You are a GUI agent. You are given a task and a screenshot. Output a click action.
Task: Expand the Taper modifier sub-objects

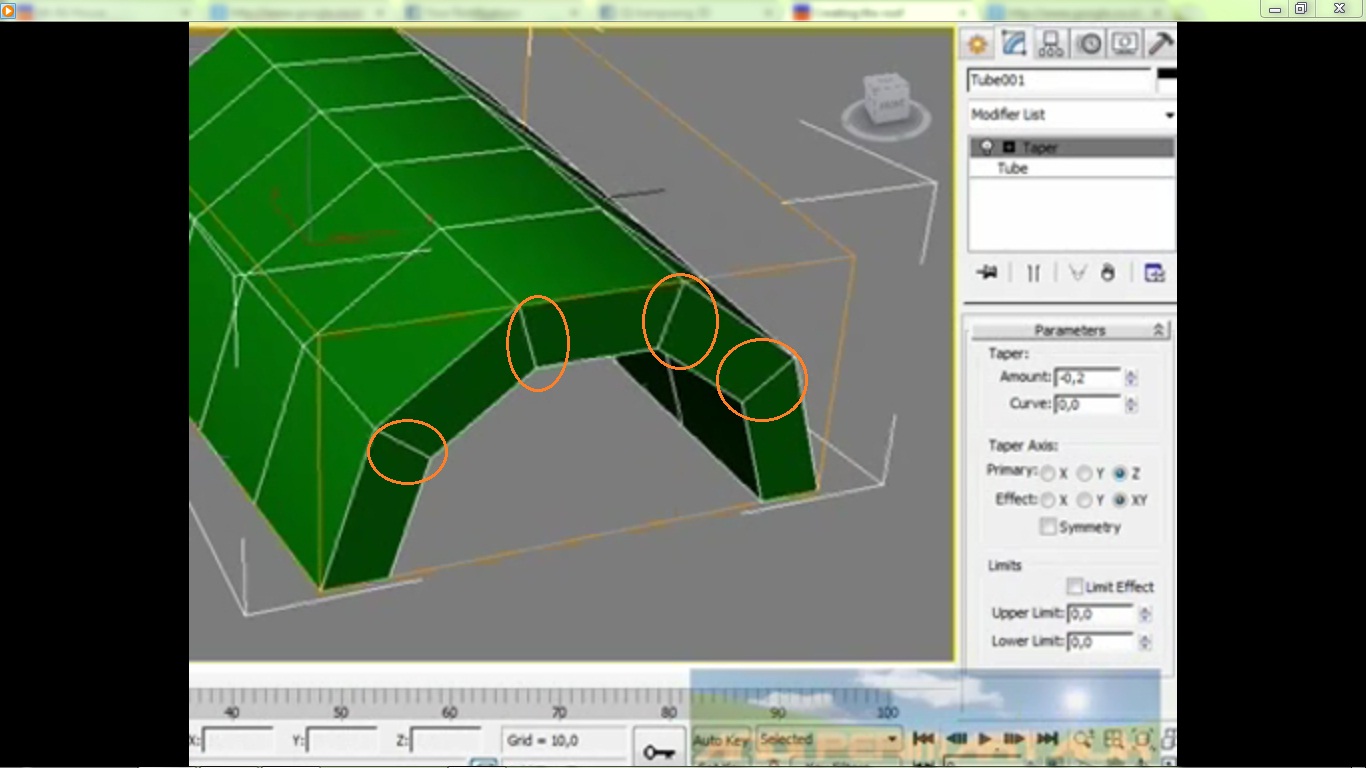[x=1008, y=147]
